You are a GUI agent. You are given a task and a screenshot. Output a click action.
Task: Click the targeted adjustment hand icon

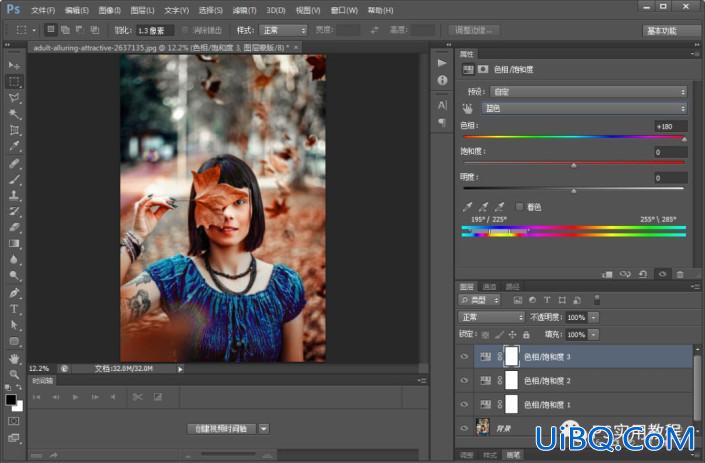tap(468, 108)
